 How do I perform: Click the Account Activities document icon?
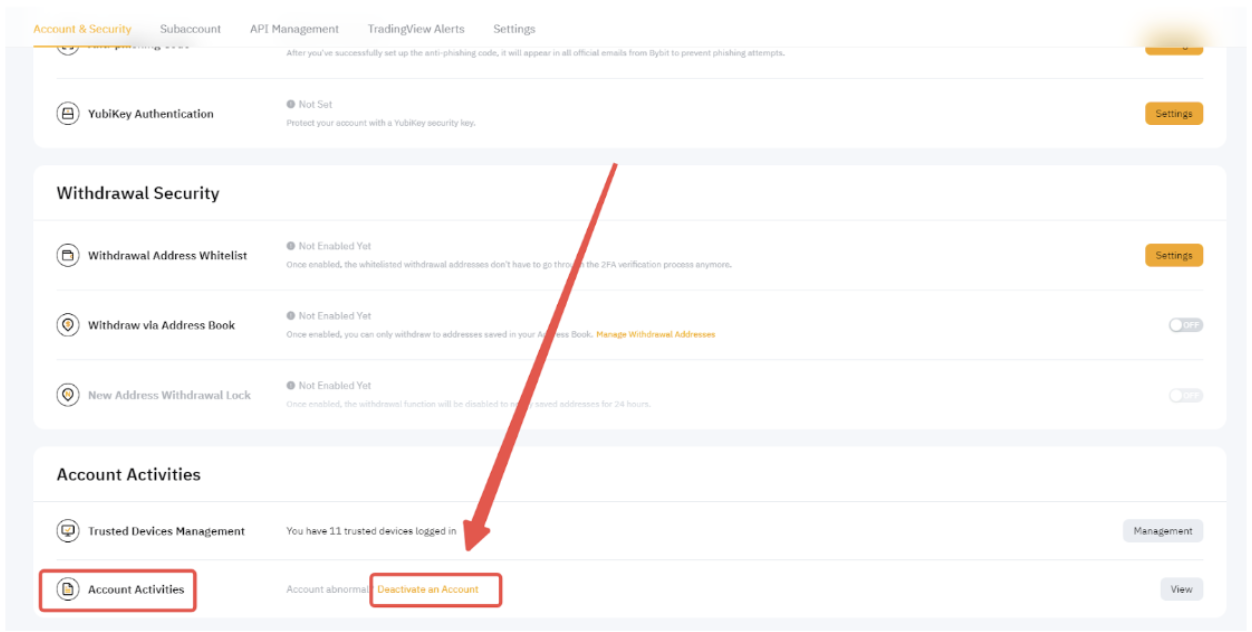click(68, 589)
